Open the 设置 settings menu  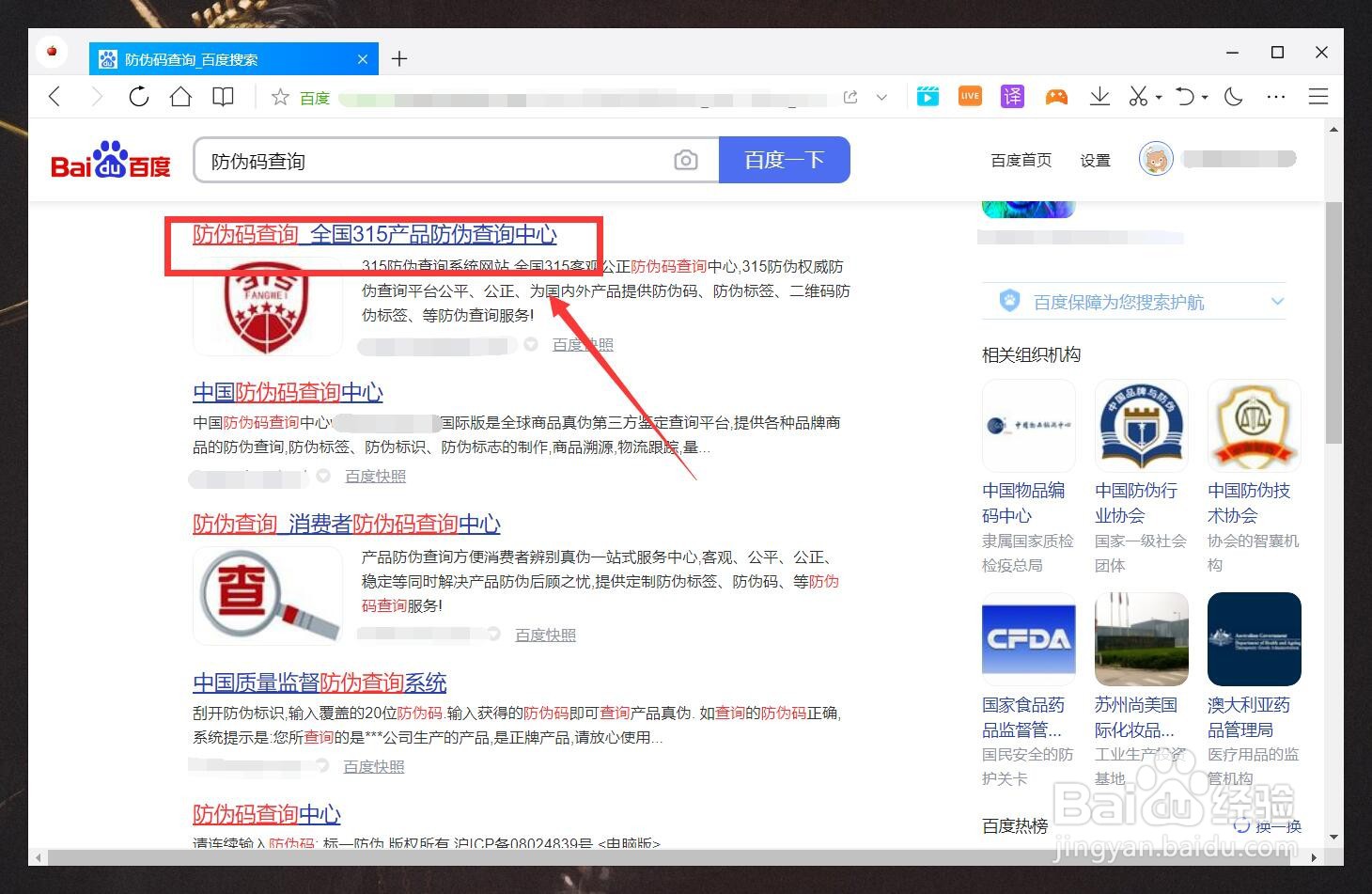click(1095, 161)
